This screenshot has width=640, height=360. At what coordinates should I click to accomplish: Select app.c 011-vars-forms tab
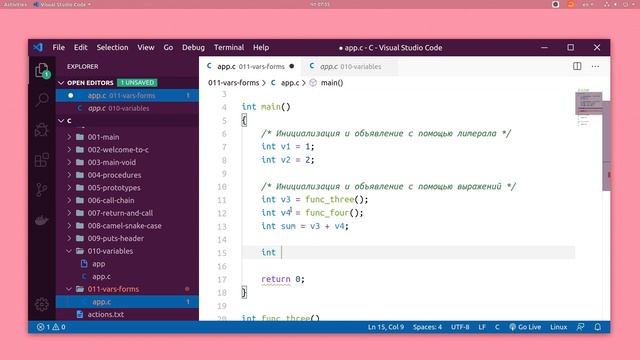click(x=250, y=66)
